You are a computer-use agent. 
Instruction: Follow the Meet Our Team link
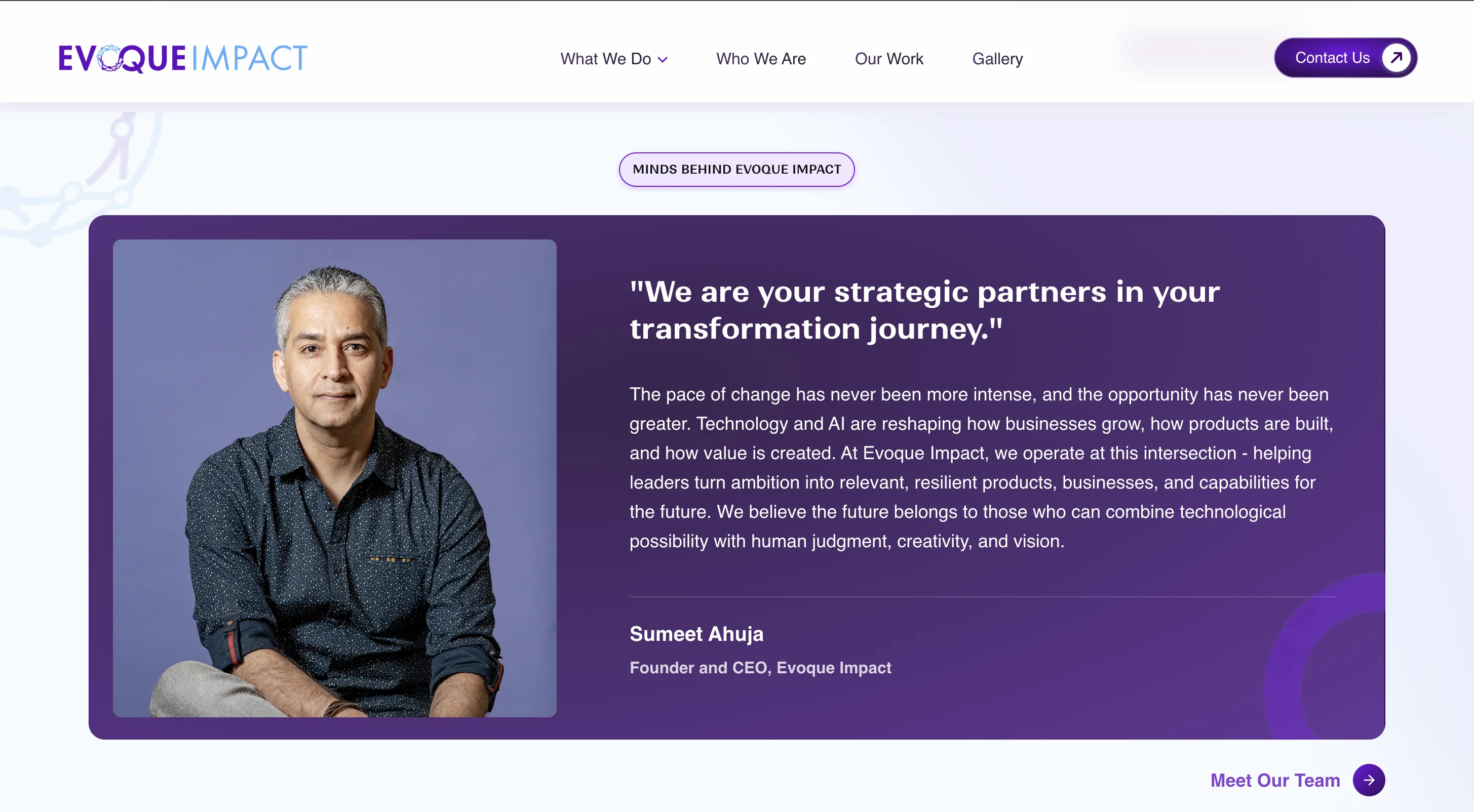[1275, 780]
